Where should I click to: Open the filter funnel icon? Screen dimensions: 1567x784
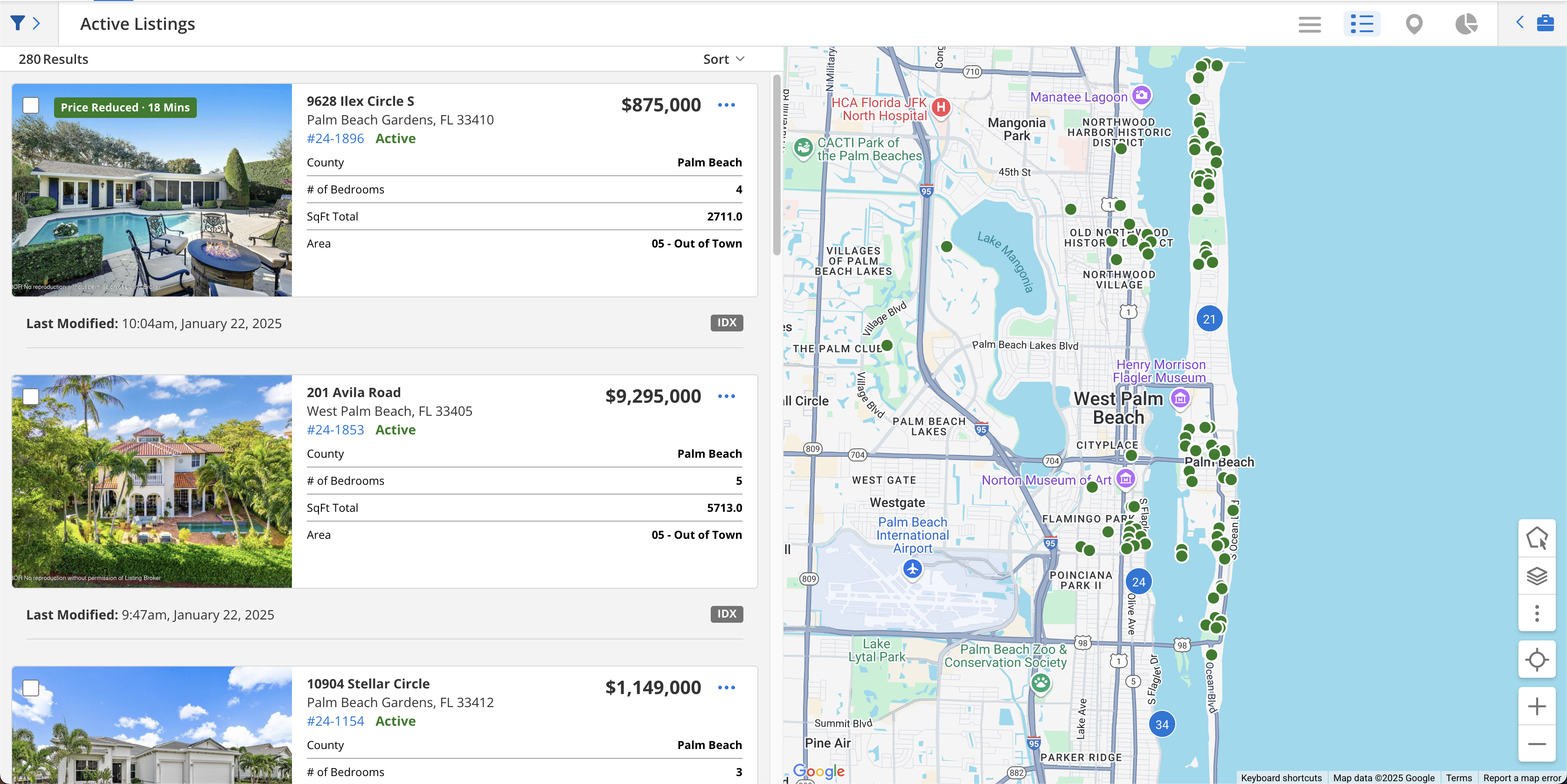pyautogui.click(x=18, y=23)
